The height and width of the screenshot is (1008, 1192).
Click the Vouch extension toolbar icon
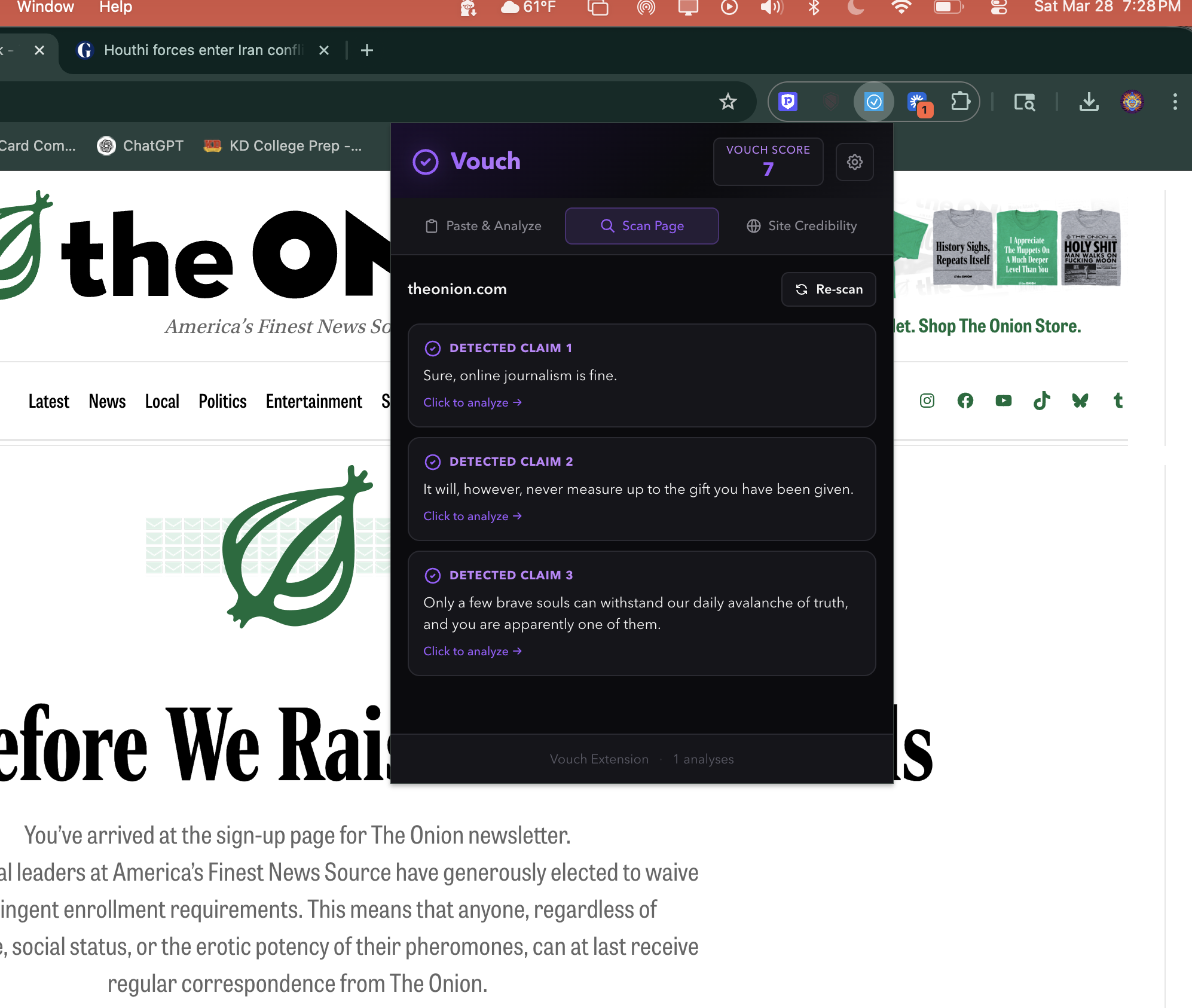click(873, 102)
